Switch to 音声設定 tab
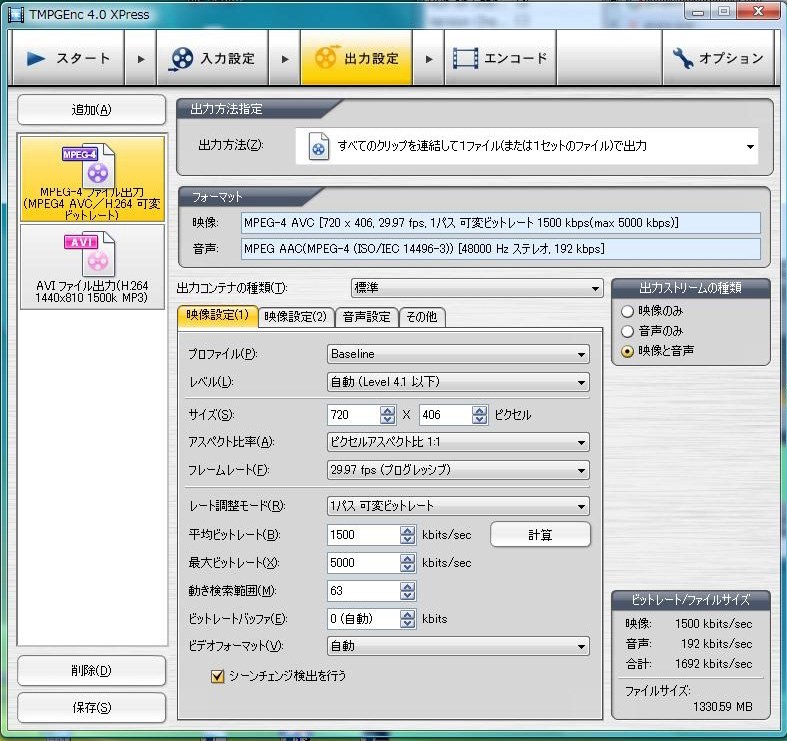The image size is (787, 741). click(x=366, y=317)
